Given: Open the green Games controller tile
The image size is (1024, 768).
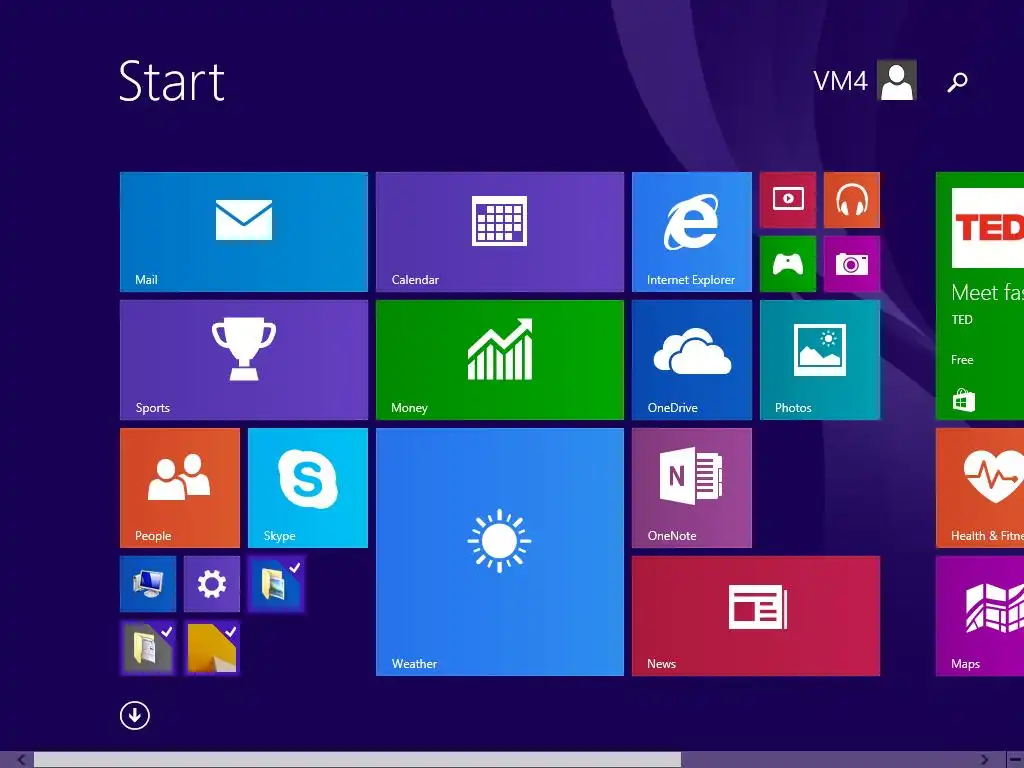Looking at the screenshot, I should tap(788, 264).
